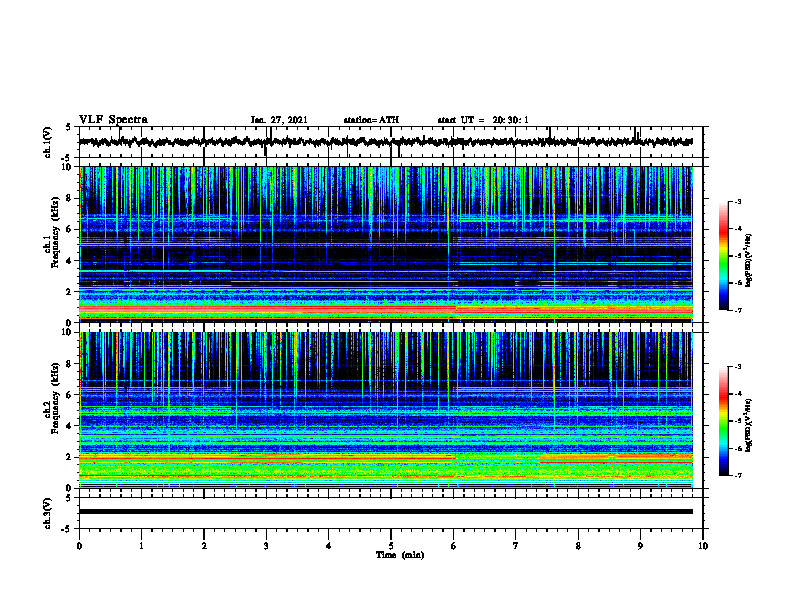Click time axis tick label "8"
This screenshot has height=612, width=792.
578,546
